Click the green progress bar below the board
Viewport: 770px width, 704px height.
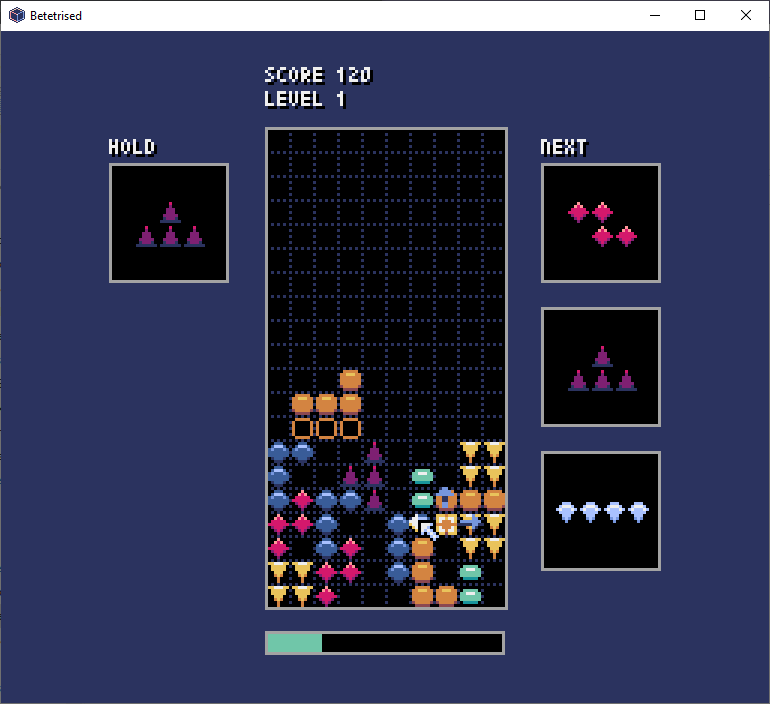click(385, 643)
